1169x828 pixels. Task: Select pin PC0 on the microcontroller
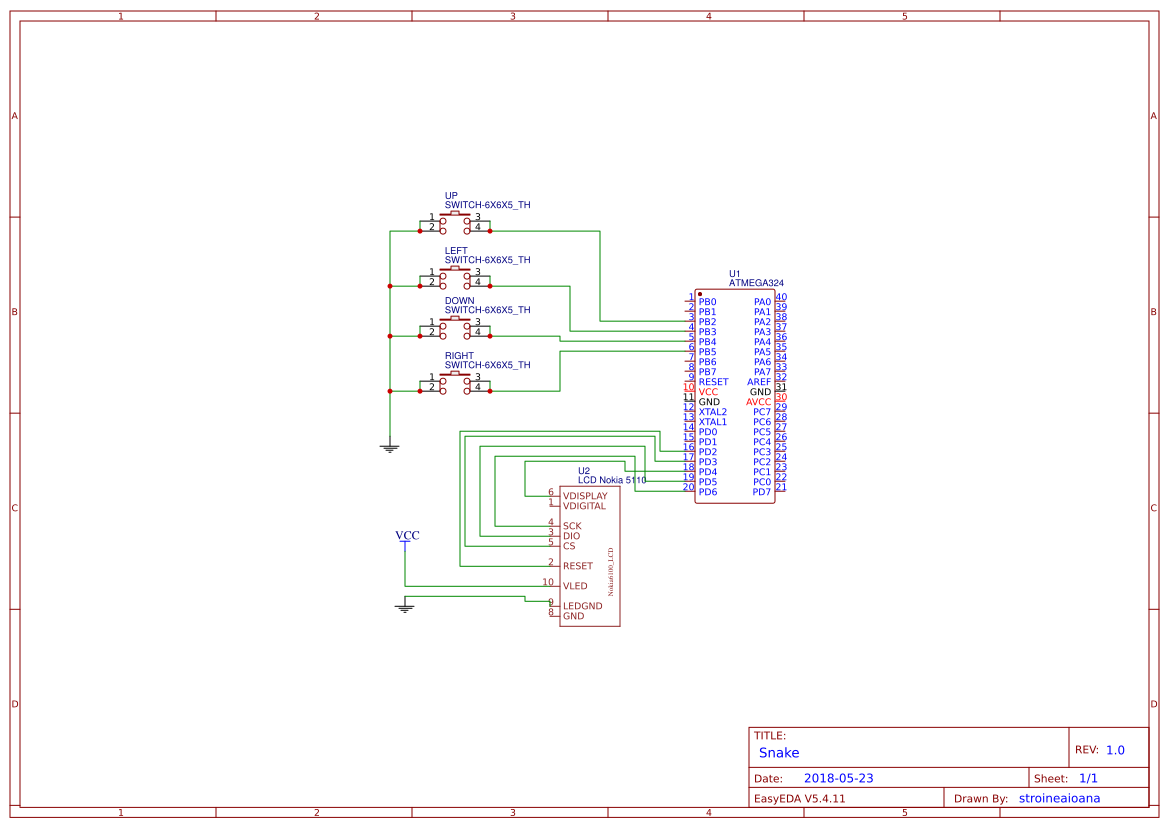(x=762, y=481)
